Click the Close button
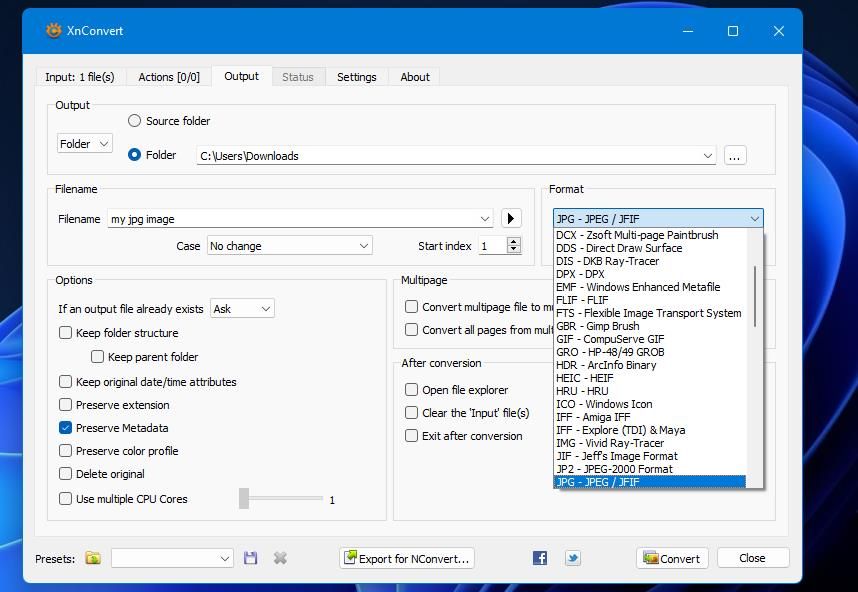858x592 pixels. [753, 558]
